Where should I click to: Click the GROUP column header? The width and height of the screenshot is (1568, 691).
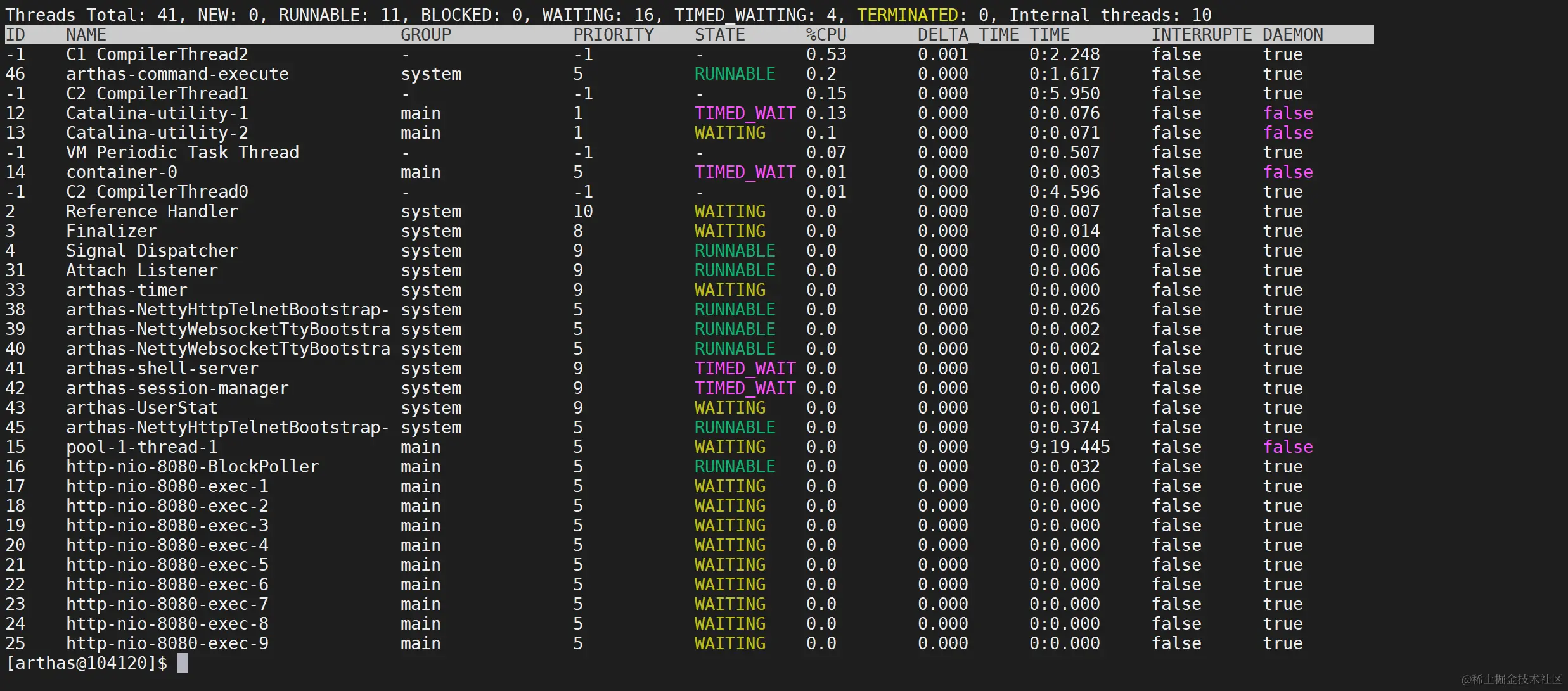pos(425,35)
